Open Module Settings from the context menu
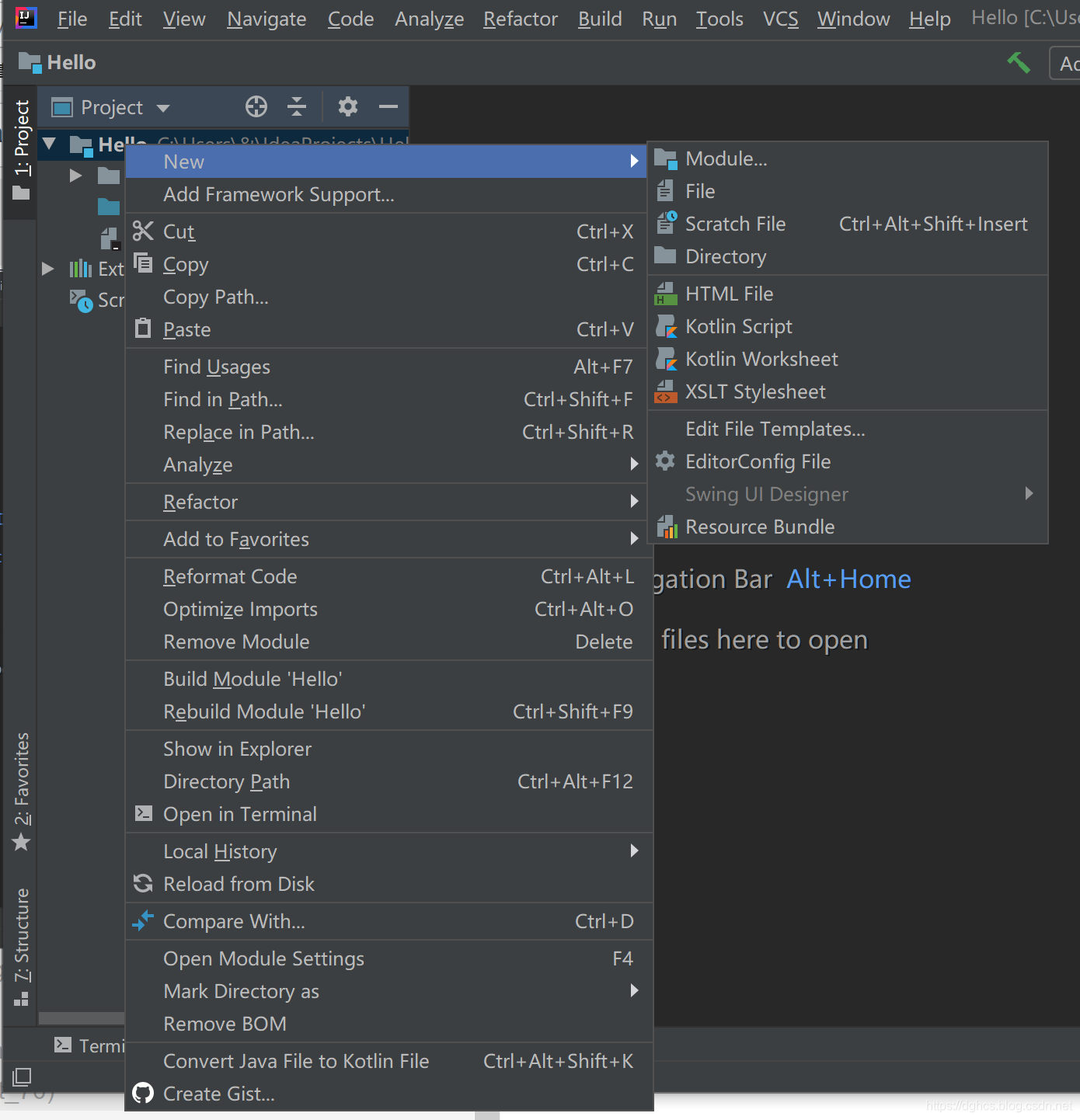1080x1120 pixels. pyautogui.click(x=263, y=958)
